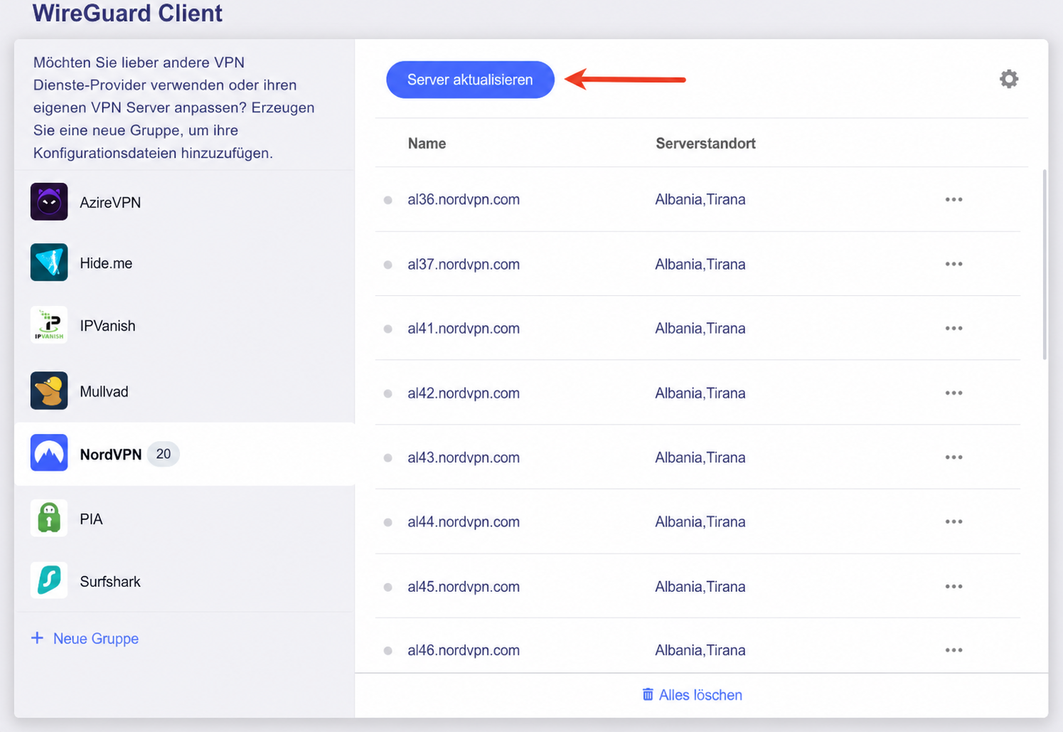Viewport: 1063px width, 732px height.
Task: Open more options for al36.nordvpn.com
Action: 954,199
